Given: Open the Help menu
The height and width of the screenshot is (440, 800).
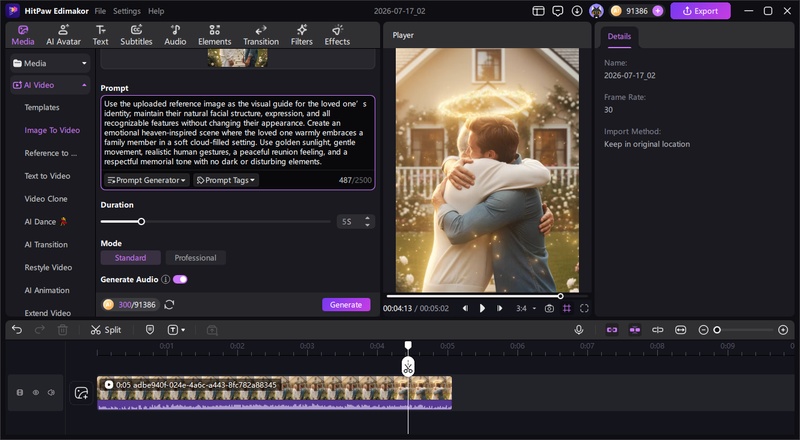Looking at the screenshot, I should pos(156,11).
